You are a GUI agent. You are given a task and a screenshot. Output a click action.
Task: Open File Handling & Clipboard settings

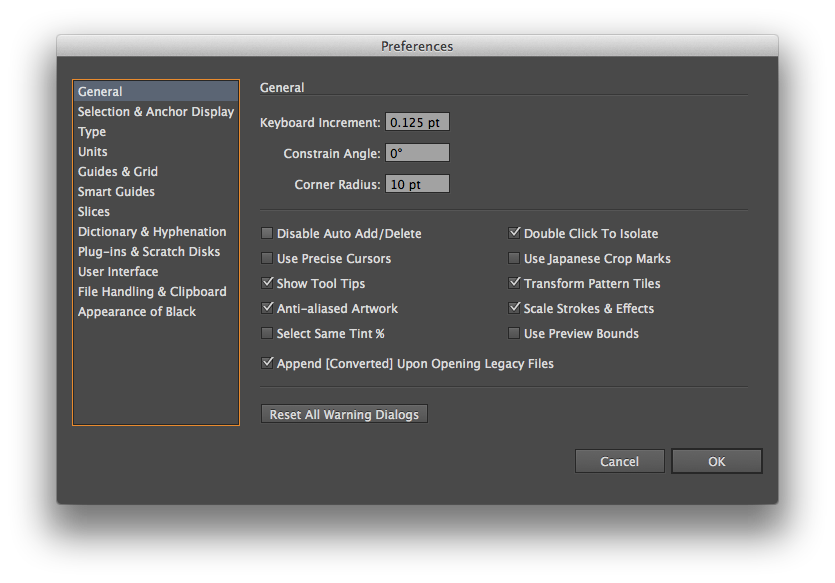point(155,292)
